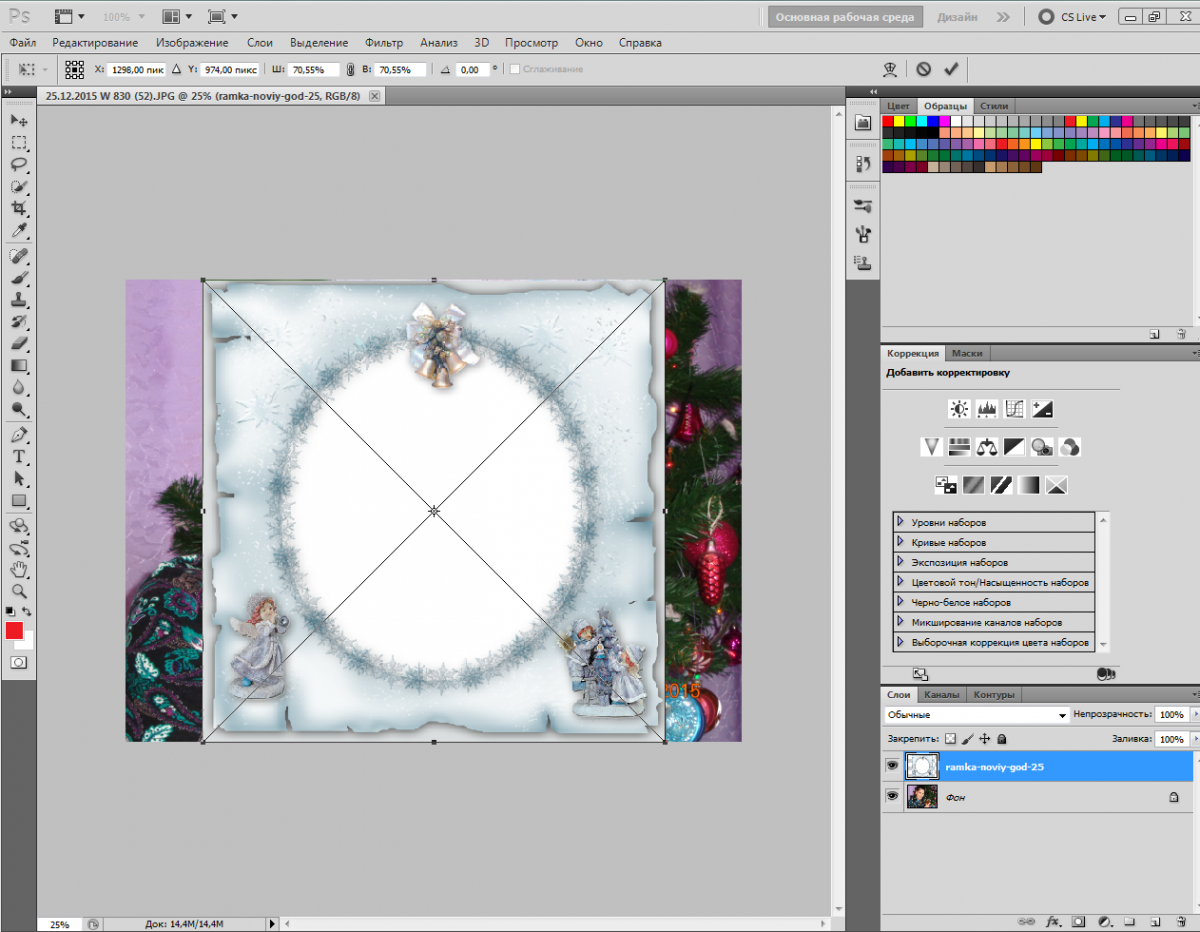Screen dimensions: 1200x932
Task: Open the Фильтр menu
Action: pyautogui.click(x=384, y=43)
